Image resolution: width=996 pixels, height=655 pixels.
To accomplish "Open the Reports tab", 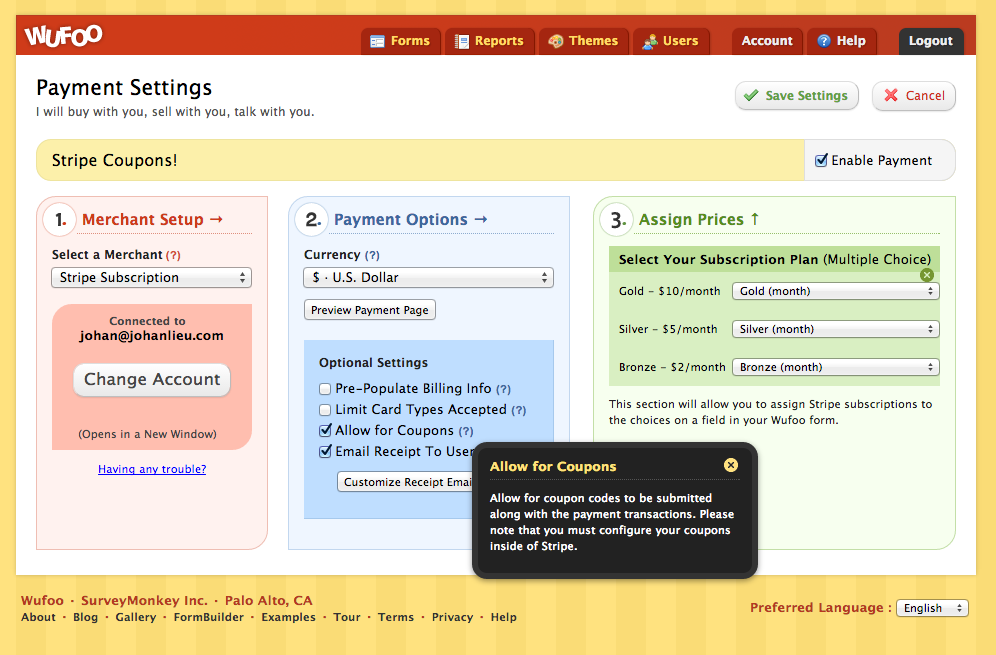I will pyautogui.click(x=490, y=41).
